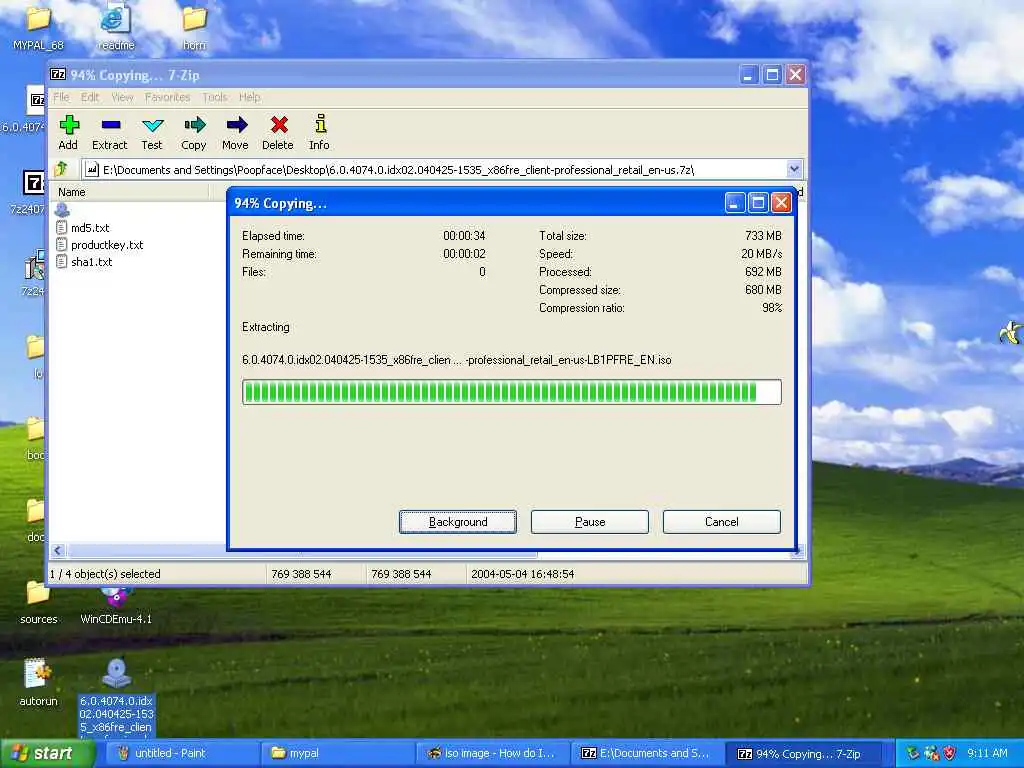Image resolution: width=1024 pixels, height=768 pixels.
Task: Maximize the 94% Copying dialog
Action: (758, 203)
